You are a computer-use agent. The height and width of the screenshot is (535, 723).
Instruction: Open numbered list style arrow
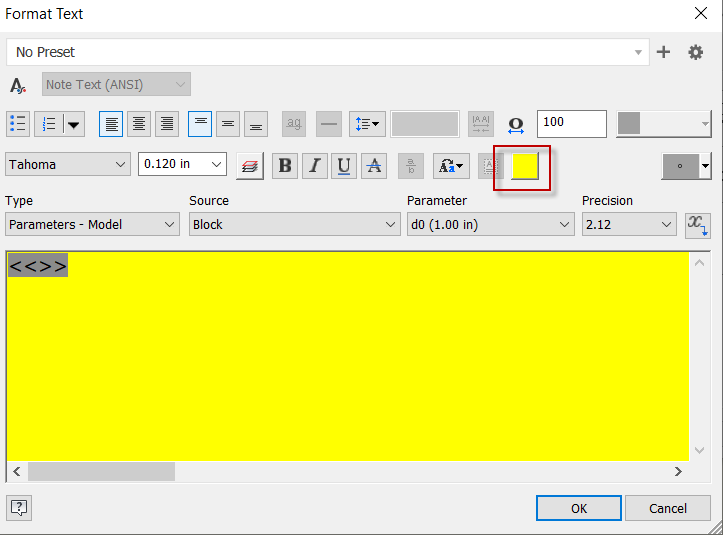74,124
